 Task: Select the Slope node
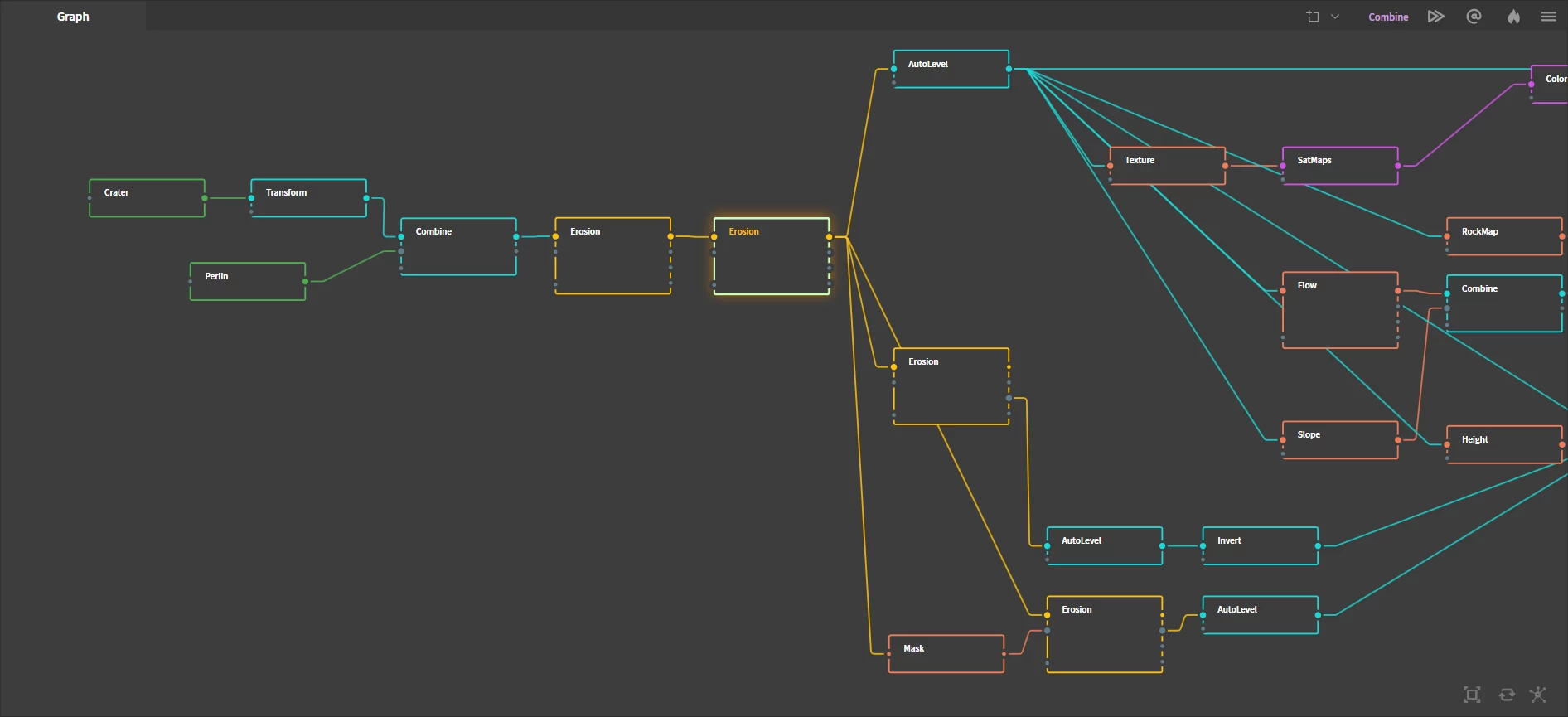1339,440
